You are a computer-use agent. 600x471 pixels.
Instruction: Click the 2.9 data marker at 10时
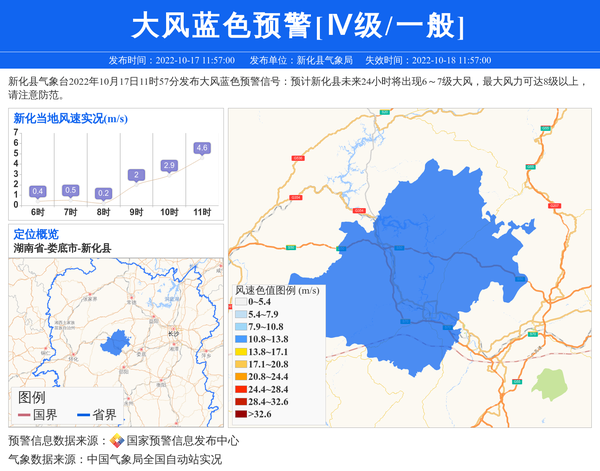coord(169,165)
